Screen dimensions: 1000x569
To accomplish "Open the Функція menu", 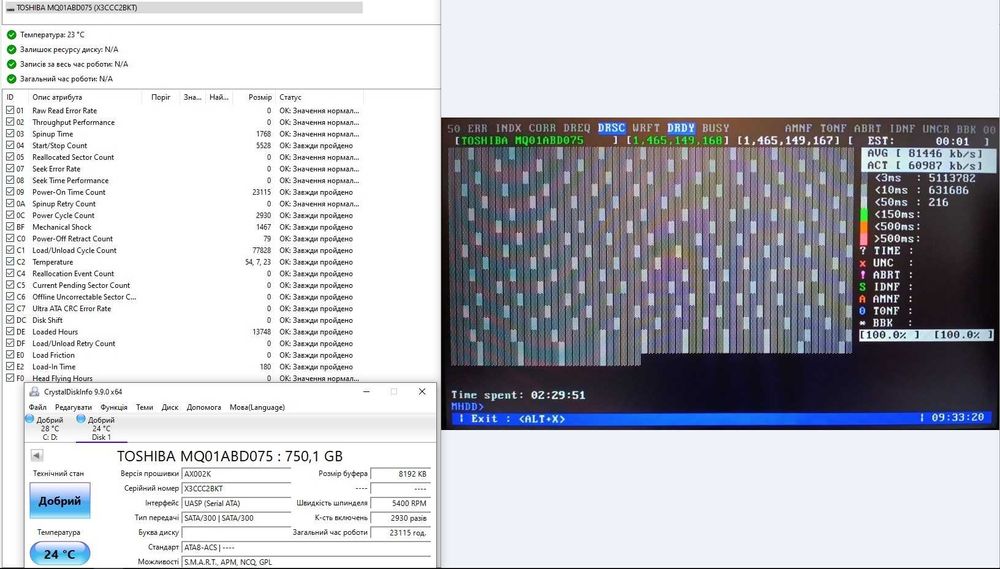I will coord(114,407).
